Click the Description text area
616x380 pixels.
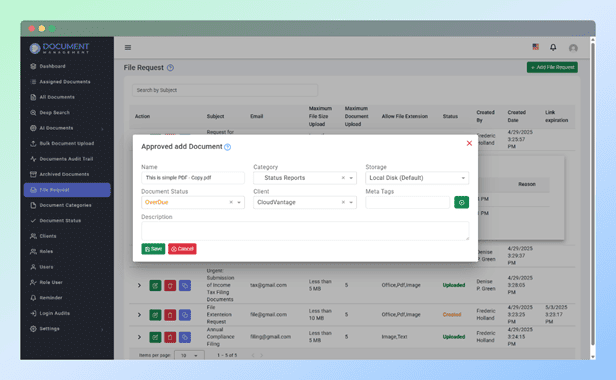click(305, 231)
